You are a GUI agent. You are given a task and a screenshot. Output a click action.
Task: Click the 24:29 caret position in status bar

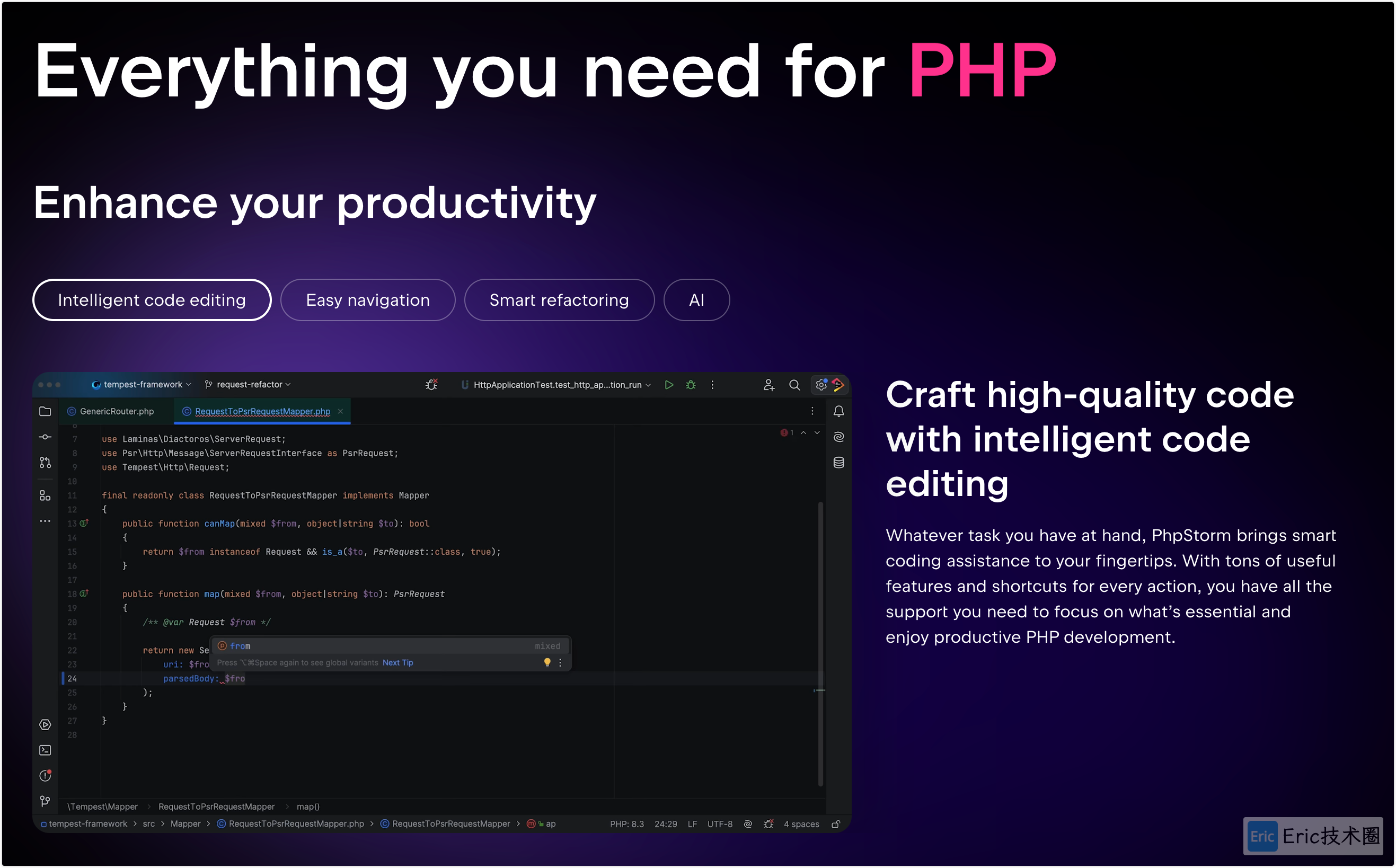pyautogui.click(x=665, y=824)
